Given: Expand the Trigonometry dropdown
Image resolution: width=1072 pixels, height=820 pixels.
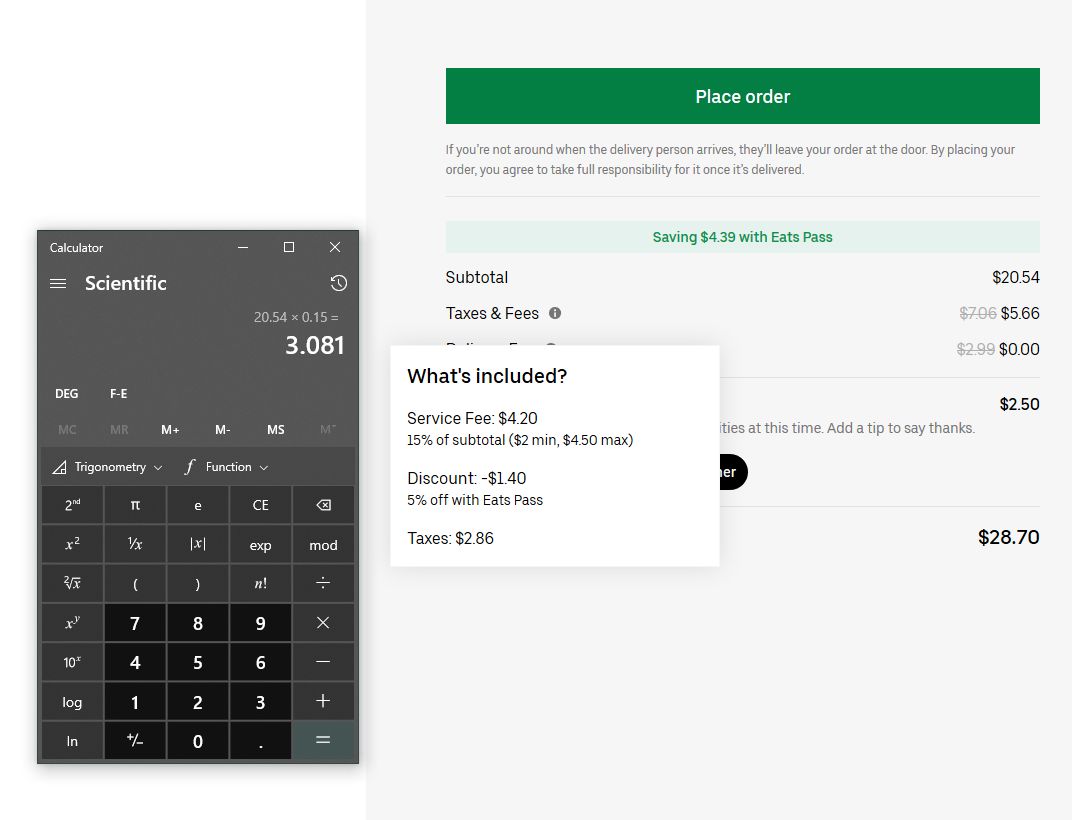Looking at the screenshot, I should coord(107,467).
